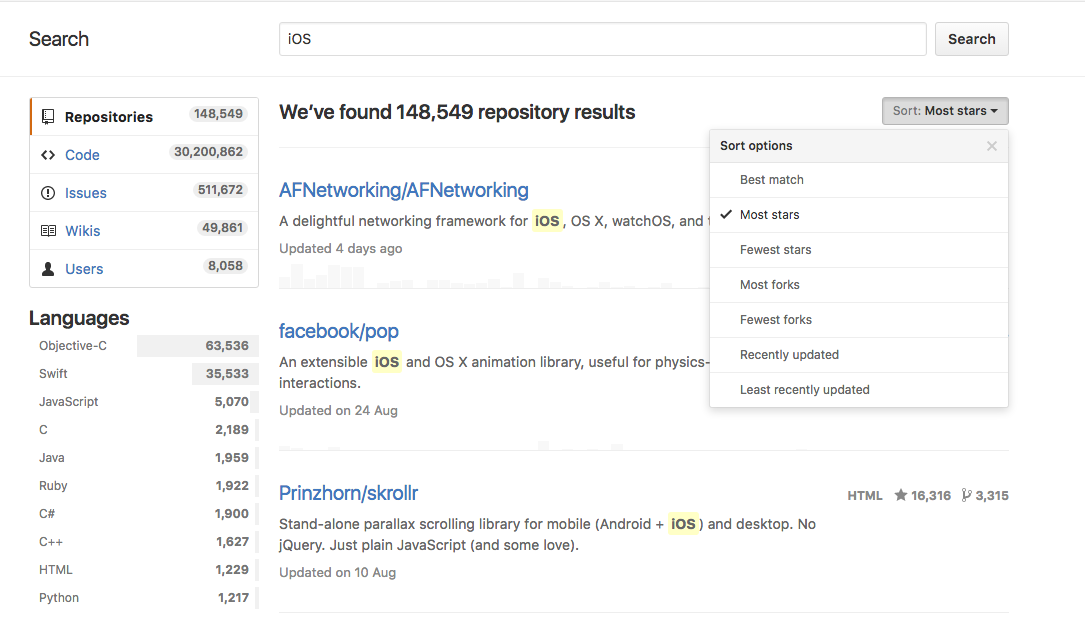Viewport: 1085px width, 620px height.
Task: Focus the search input containing iOS
Action: 603,39
